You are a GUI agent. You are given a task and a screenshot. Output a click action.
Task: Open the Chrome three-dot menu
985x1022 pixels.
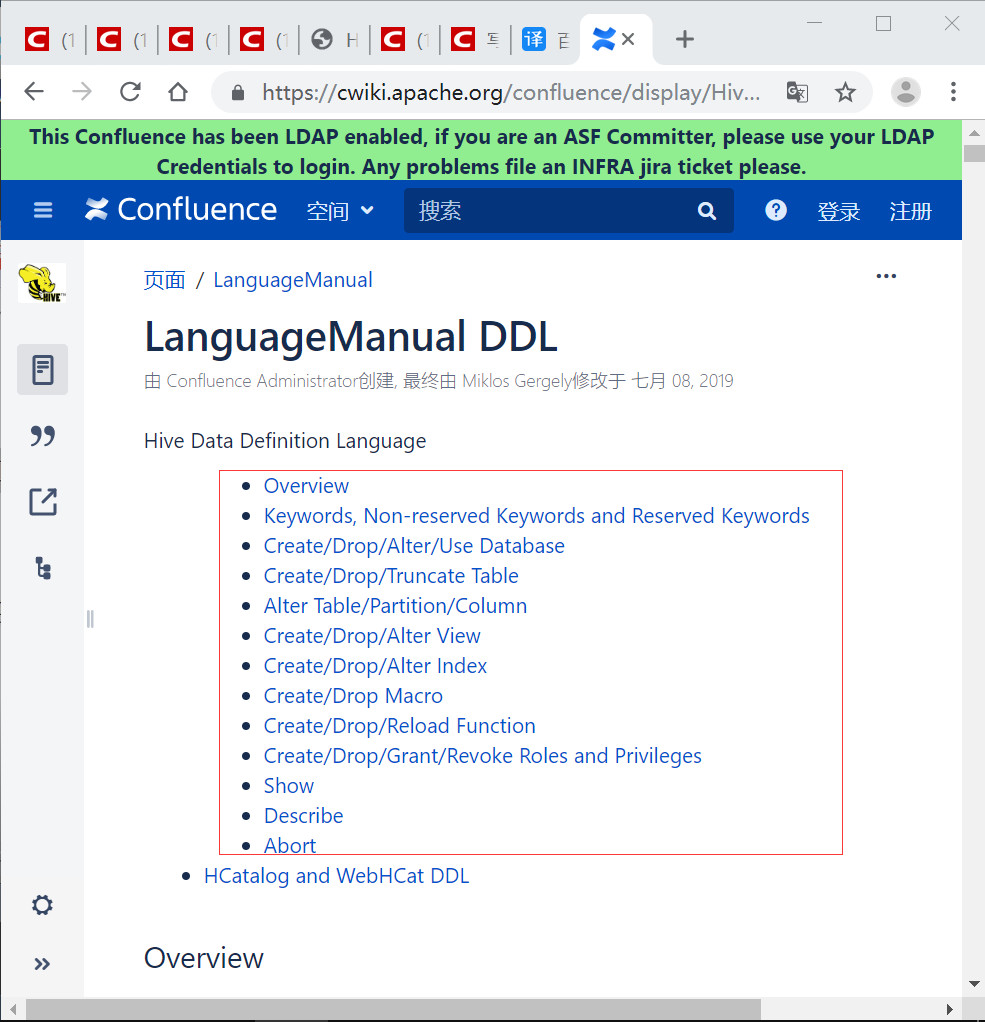(953, 92)
